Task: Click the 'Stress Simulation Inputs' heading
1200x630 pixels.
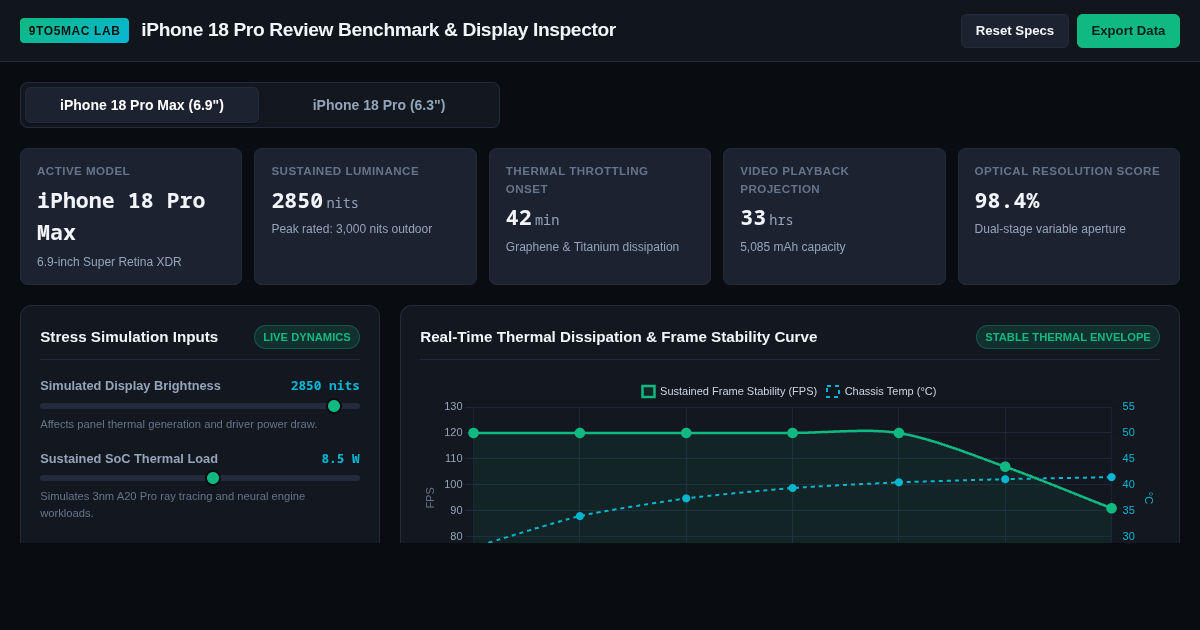Action: pyautogui.click(x=129, y=337)
